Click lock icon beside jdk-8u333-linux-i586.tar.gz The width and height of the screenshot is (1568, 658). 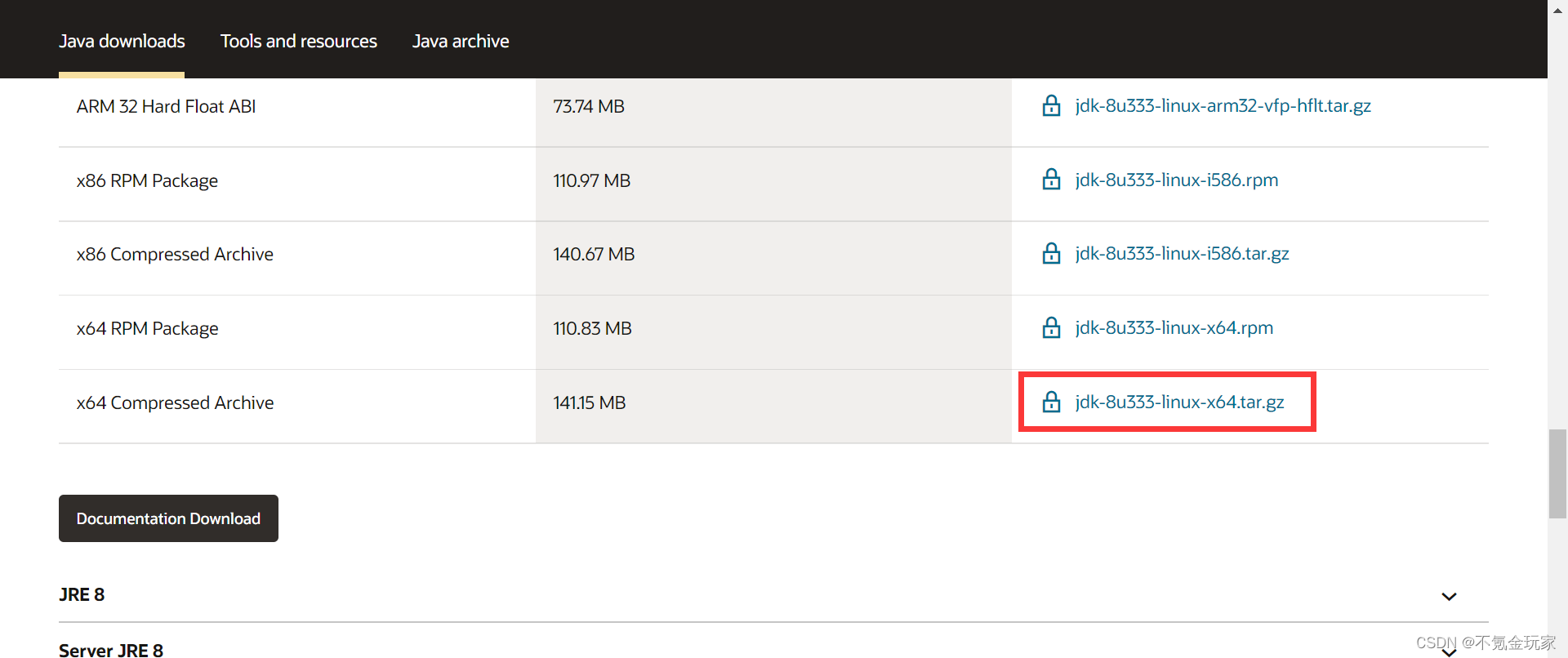1051,254
